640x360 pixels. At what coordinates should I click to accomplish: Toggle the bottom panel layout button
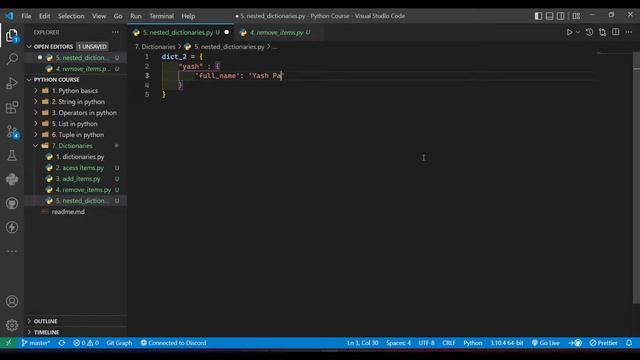click(x=549, y=16)
